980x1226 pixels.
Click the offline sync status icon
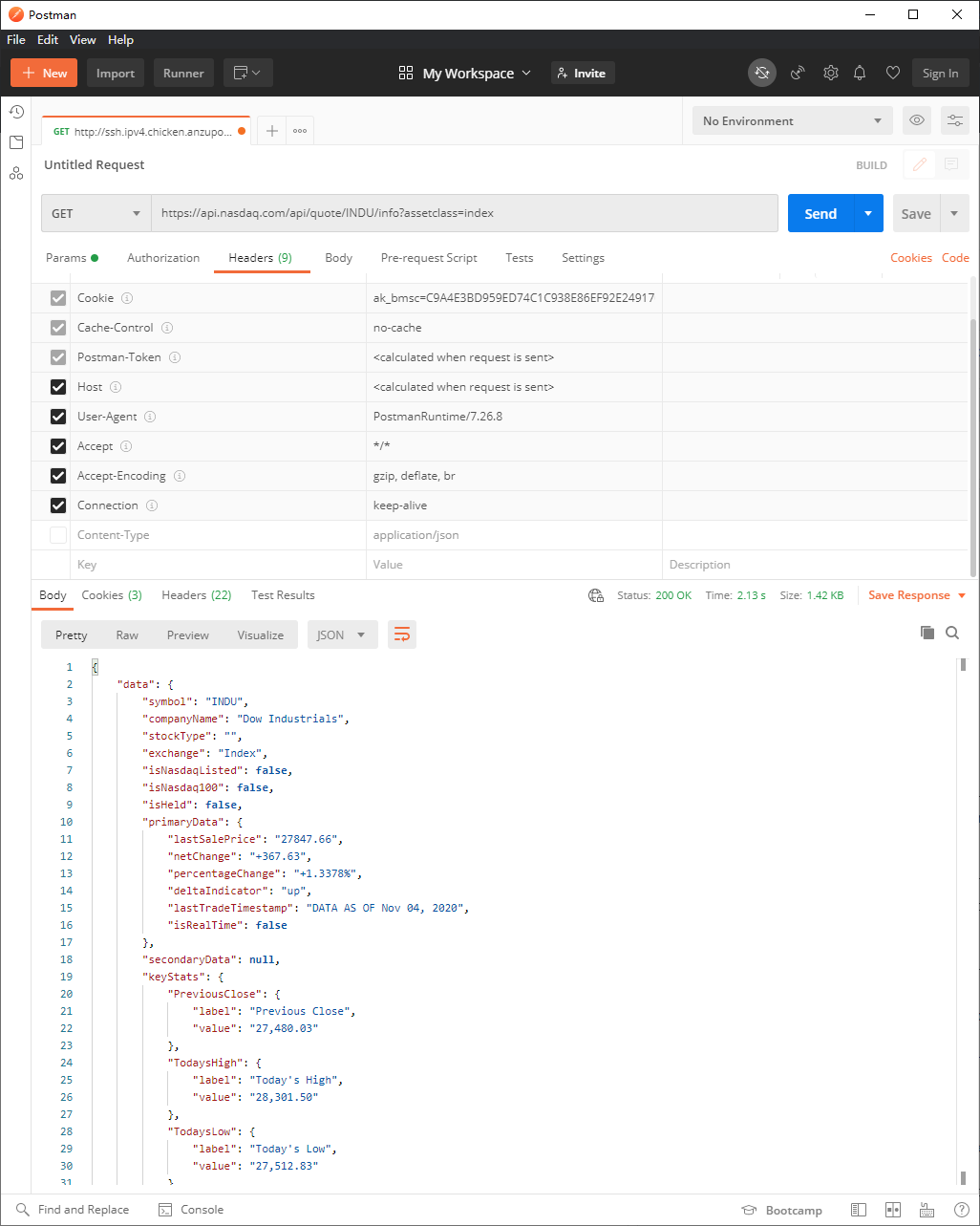pyautogui.click(x=761, y=73)
